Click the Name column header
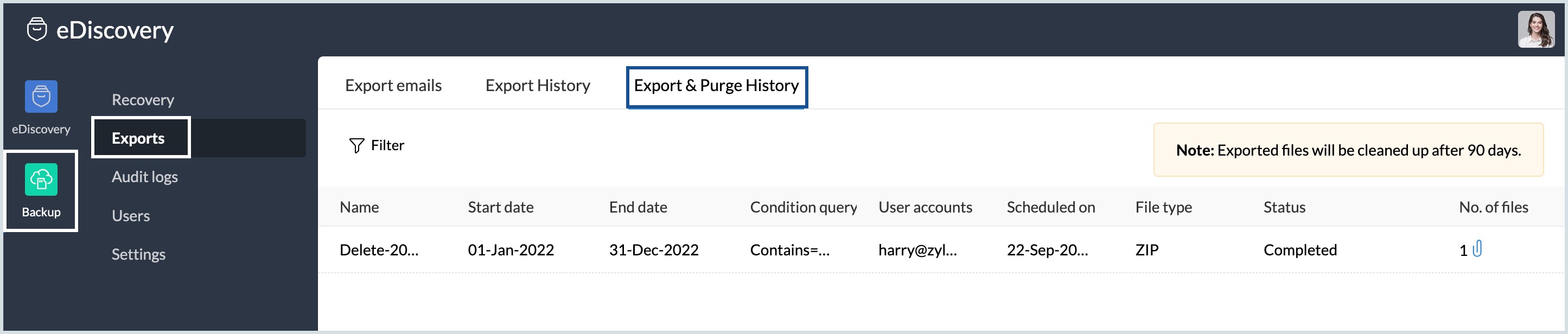Viewport: 1568px width, 334px height. click(x=360, y=207)
